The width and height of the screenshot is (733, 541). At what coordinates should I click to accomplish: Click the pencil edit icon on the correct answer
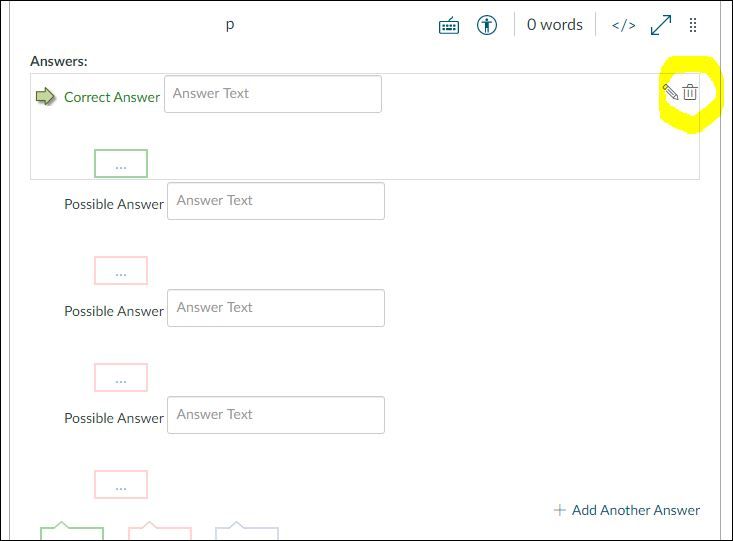670,93
